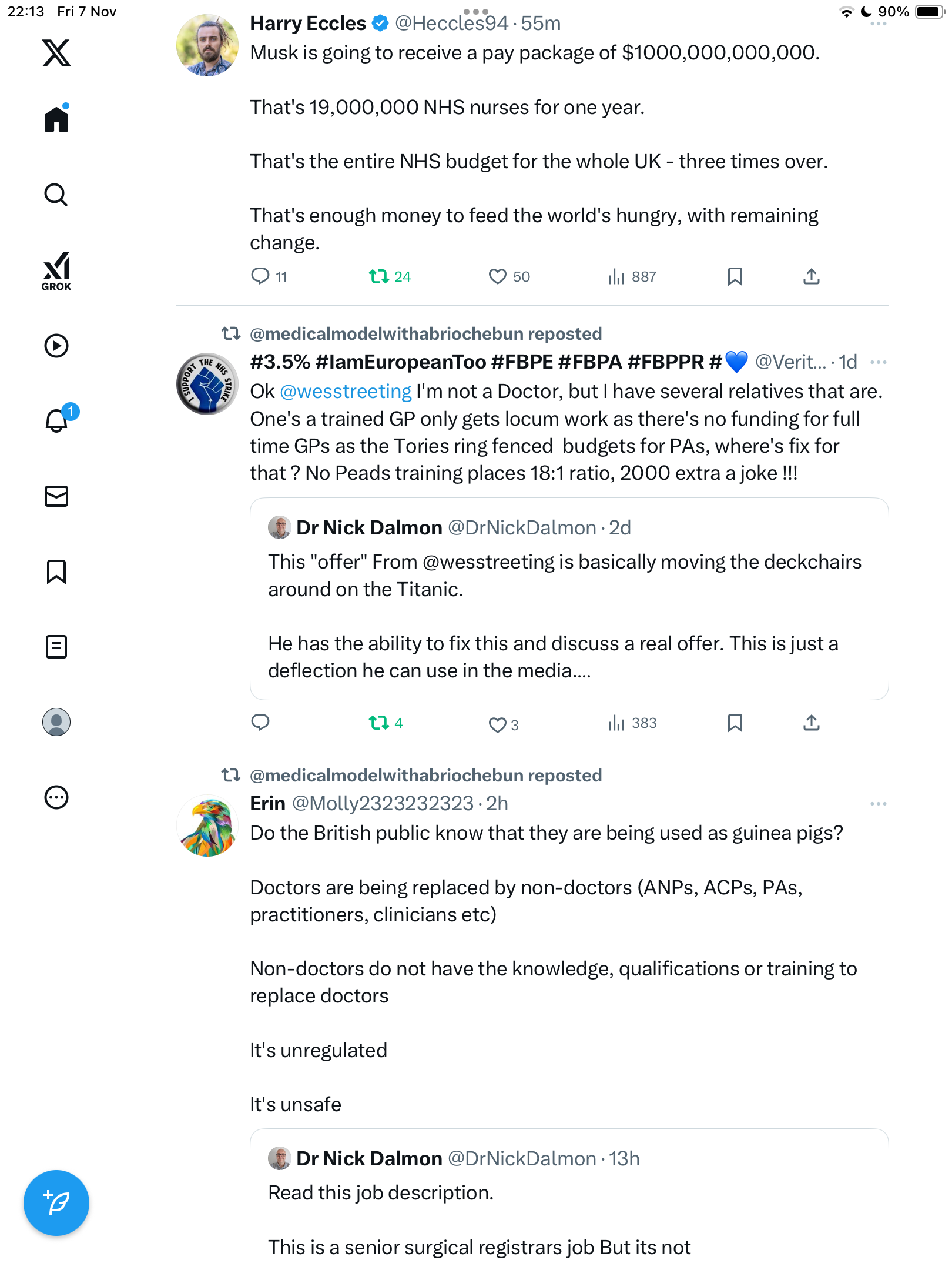Open the Search page
Screen dimensions: 952x1270
coord(56,195)
